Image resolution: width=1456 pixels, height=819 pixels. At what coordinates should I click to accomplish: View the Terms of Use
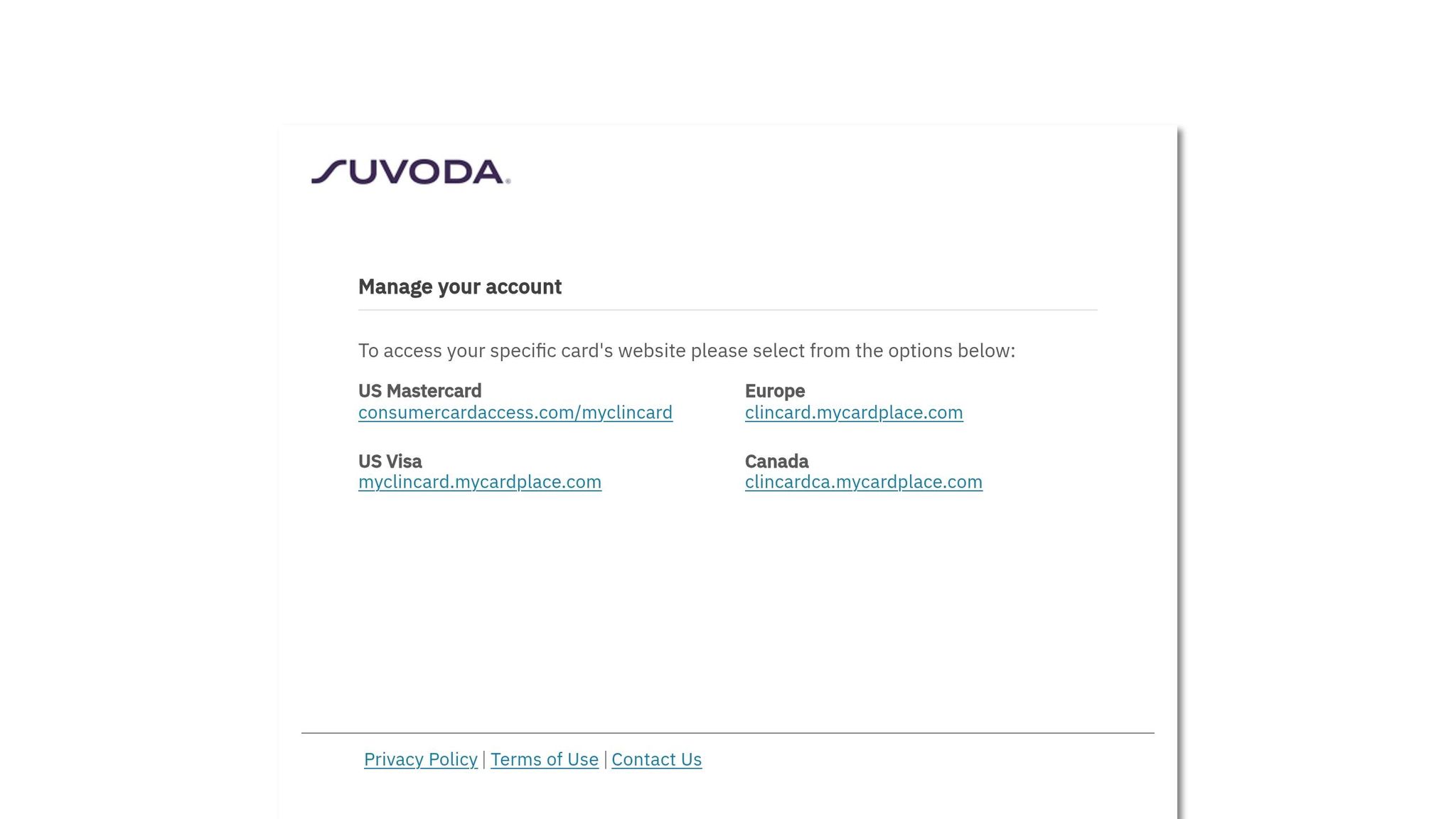(x=545, y=759)
